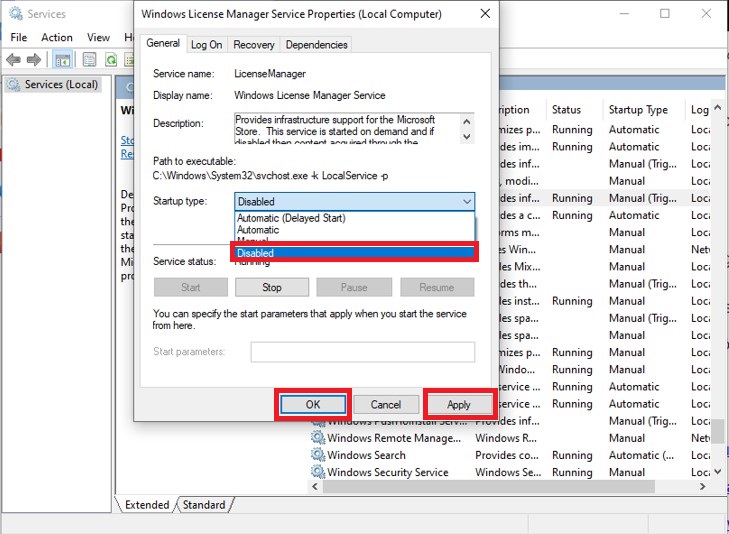Open the General tab
Image resolution: width=729 pixels, height=534 pixels.
click(x=163, y=43)
